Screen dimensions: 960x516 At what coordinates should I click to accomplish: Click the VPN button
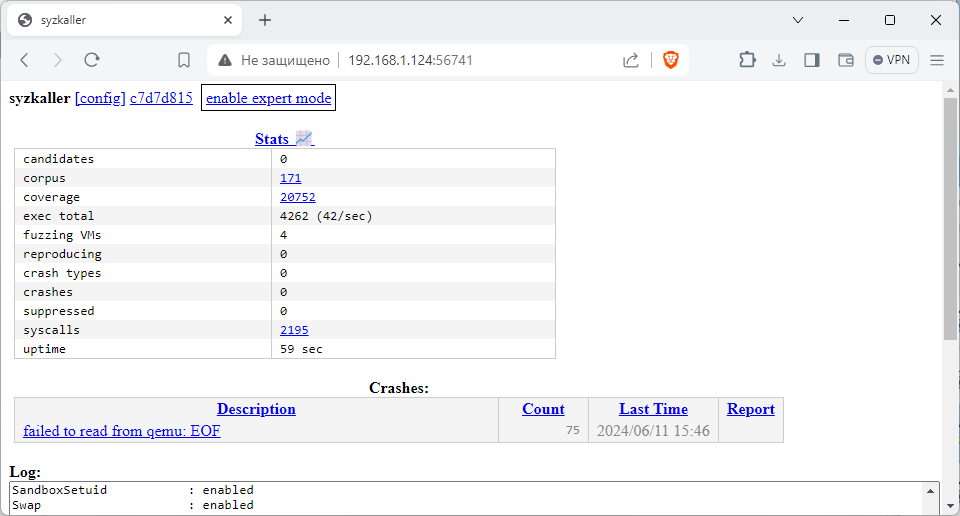tap(891, 60)
